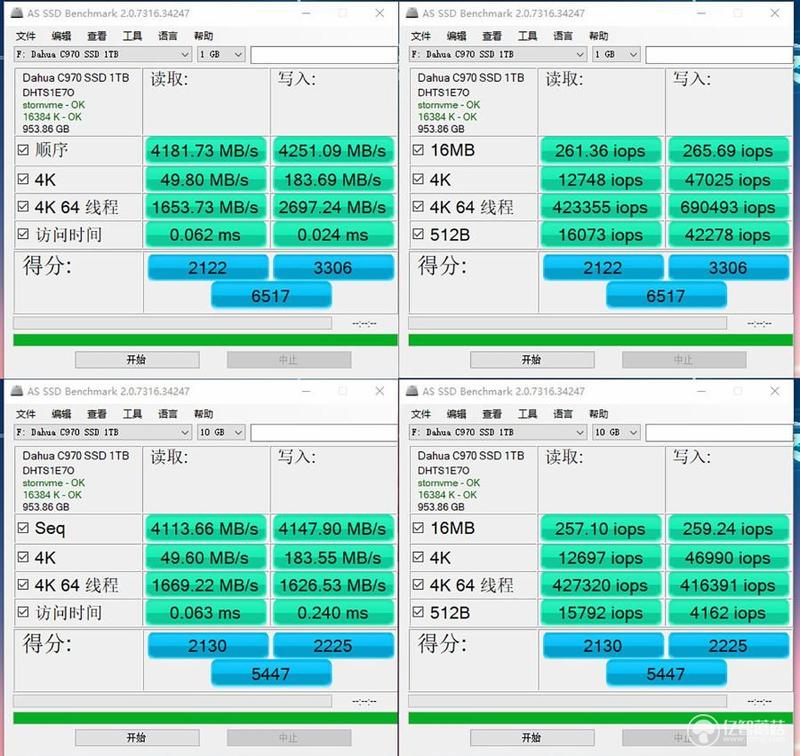Click the 2697.24 MB/s write result
Screen dimensions: 800x756
(333, 207)
